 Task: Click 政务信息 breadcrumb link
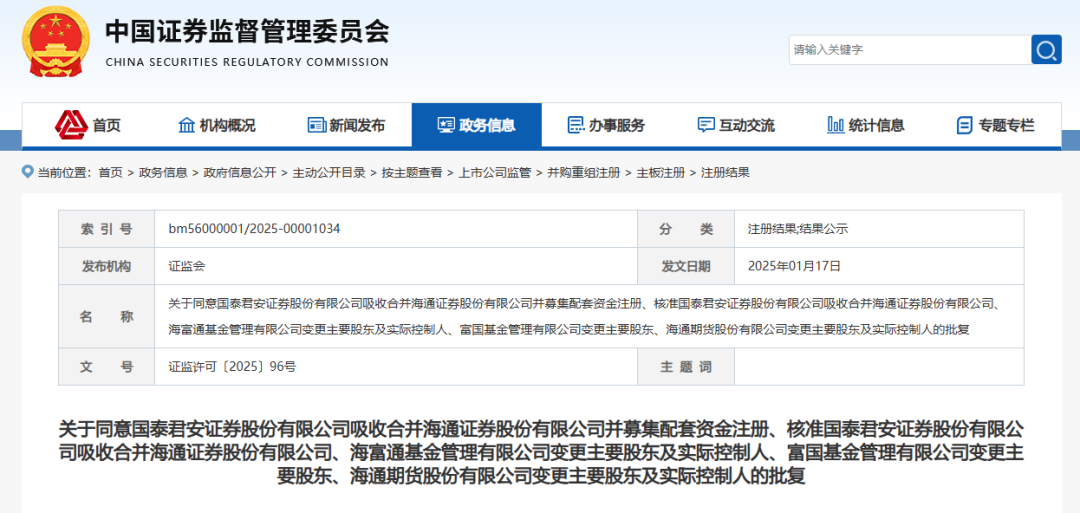pos(163,173)
